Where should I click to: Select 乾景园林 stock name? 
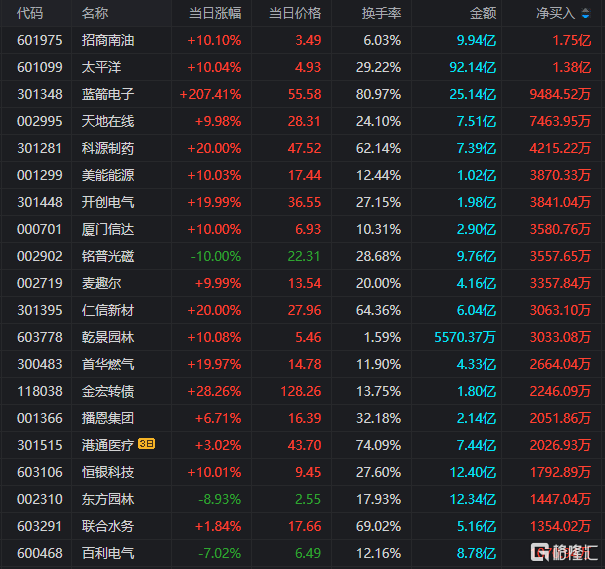(x=108, y=337)
